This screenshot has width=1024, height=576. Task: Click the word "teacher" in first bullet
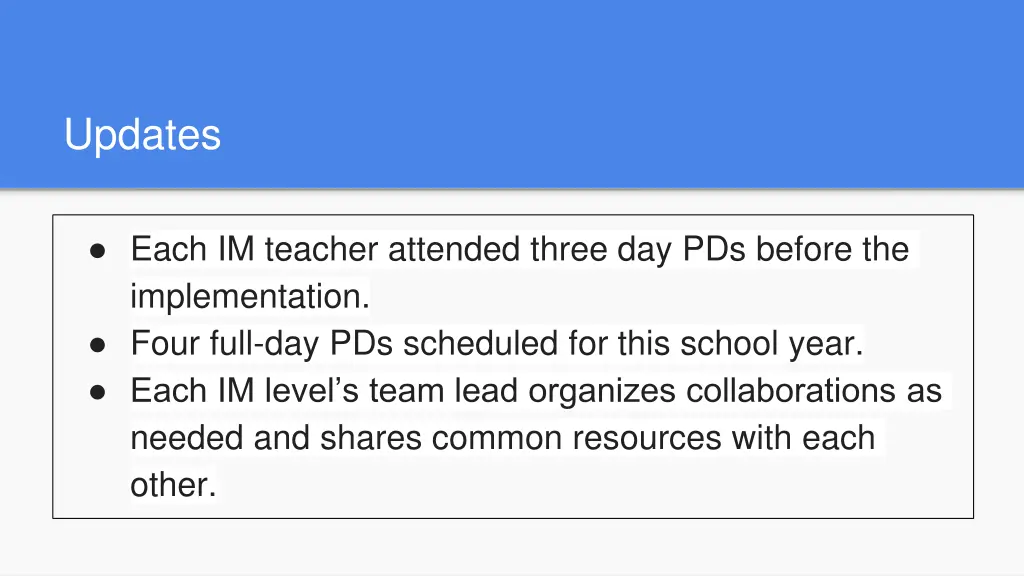tap(321, 249)
